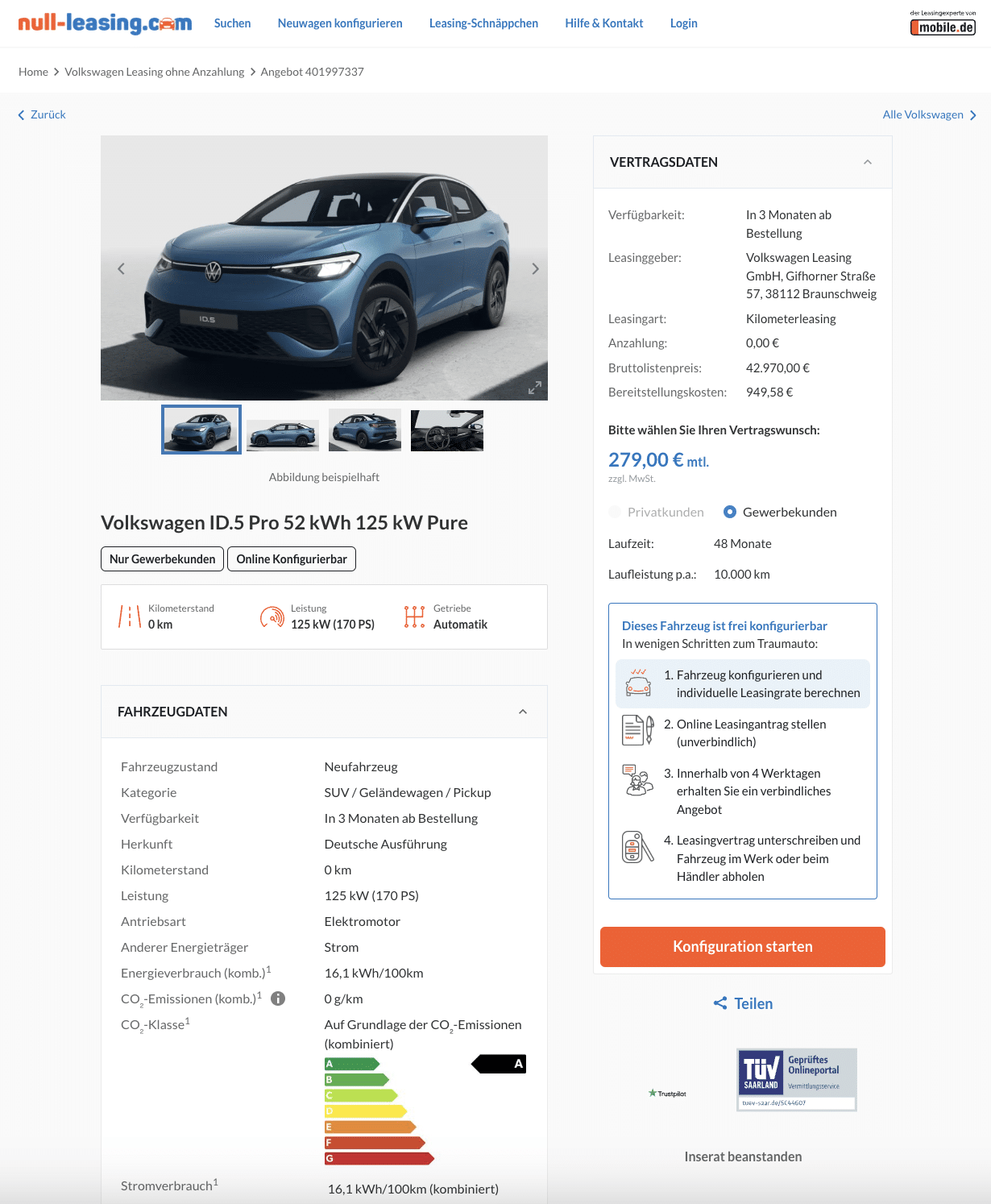Screen dimensions: 991x1204
Task: Collapse the Fahrzeugdaten section
Action: [x=523, y=712]
